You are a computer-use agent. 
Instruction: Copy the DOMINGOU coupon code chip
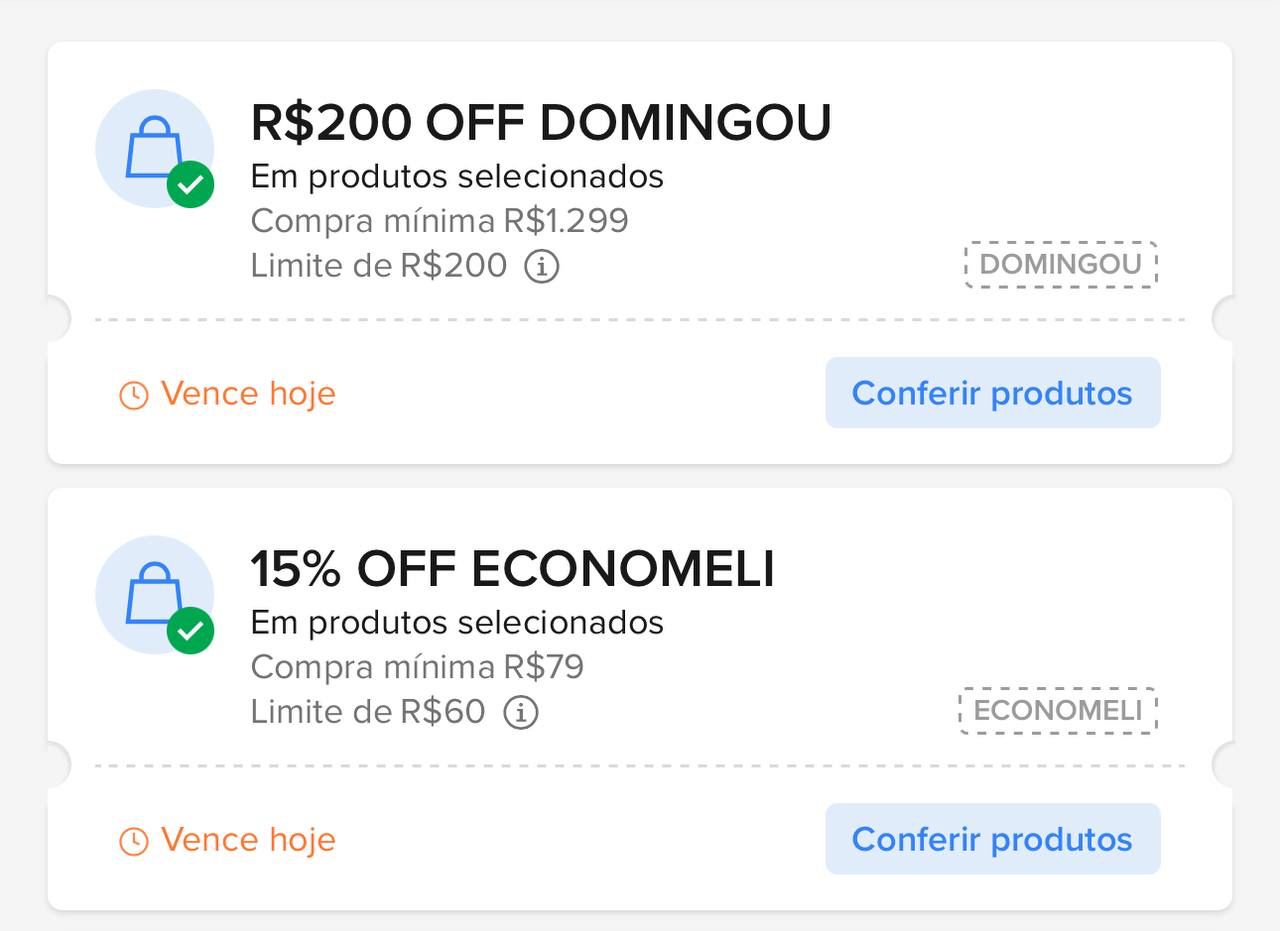click(1060, 264)
